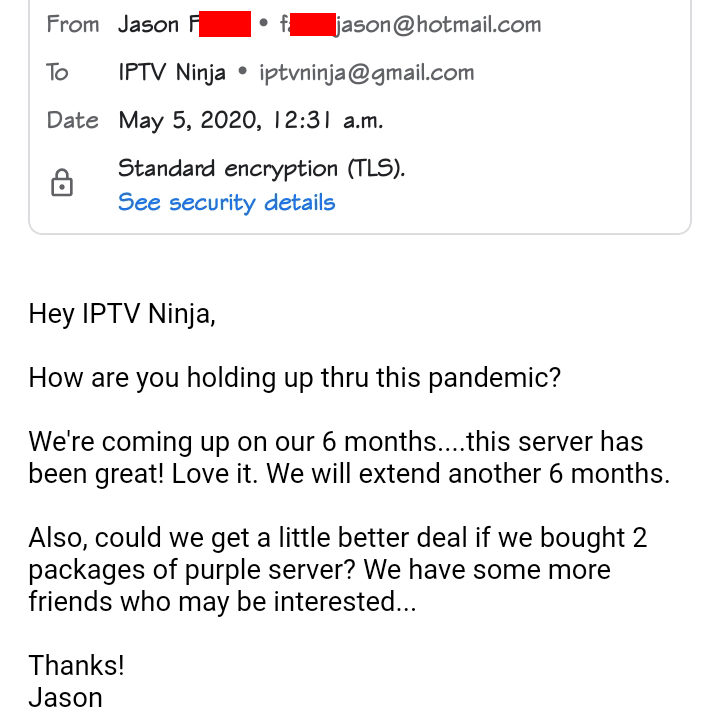Image resolution: width=720 pixels, height=720 pixels.
Task: Click the padlock encryption icon
Action: (62, 183)
